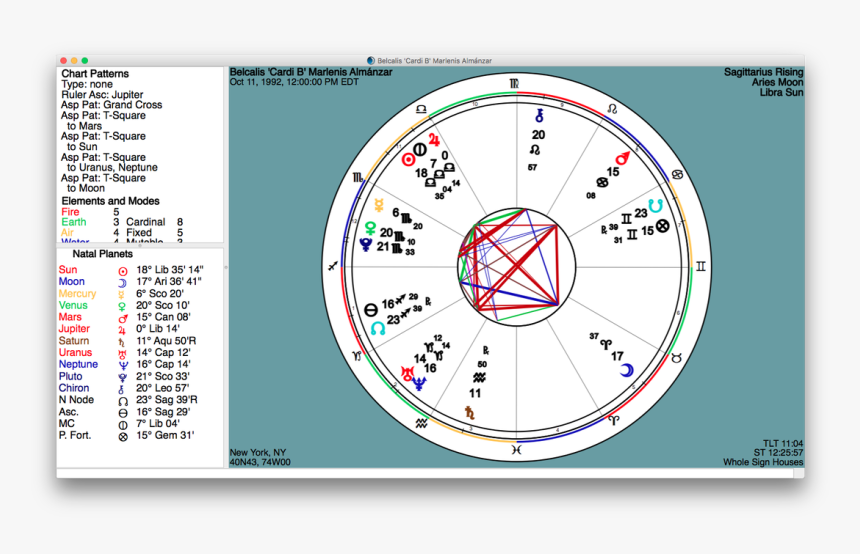Click the North Node glyph in planets list
The image size is (860, 554).
[123, 401]
